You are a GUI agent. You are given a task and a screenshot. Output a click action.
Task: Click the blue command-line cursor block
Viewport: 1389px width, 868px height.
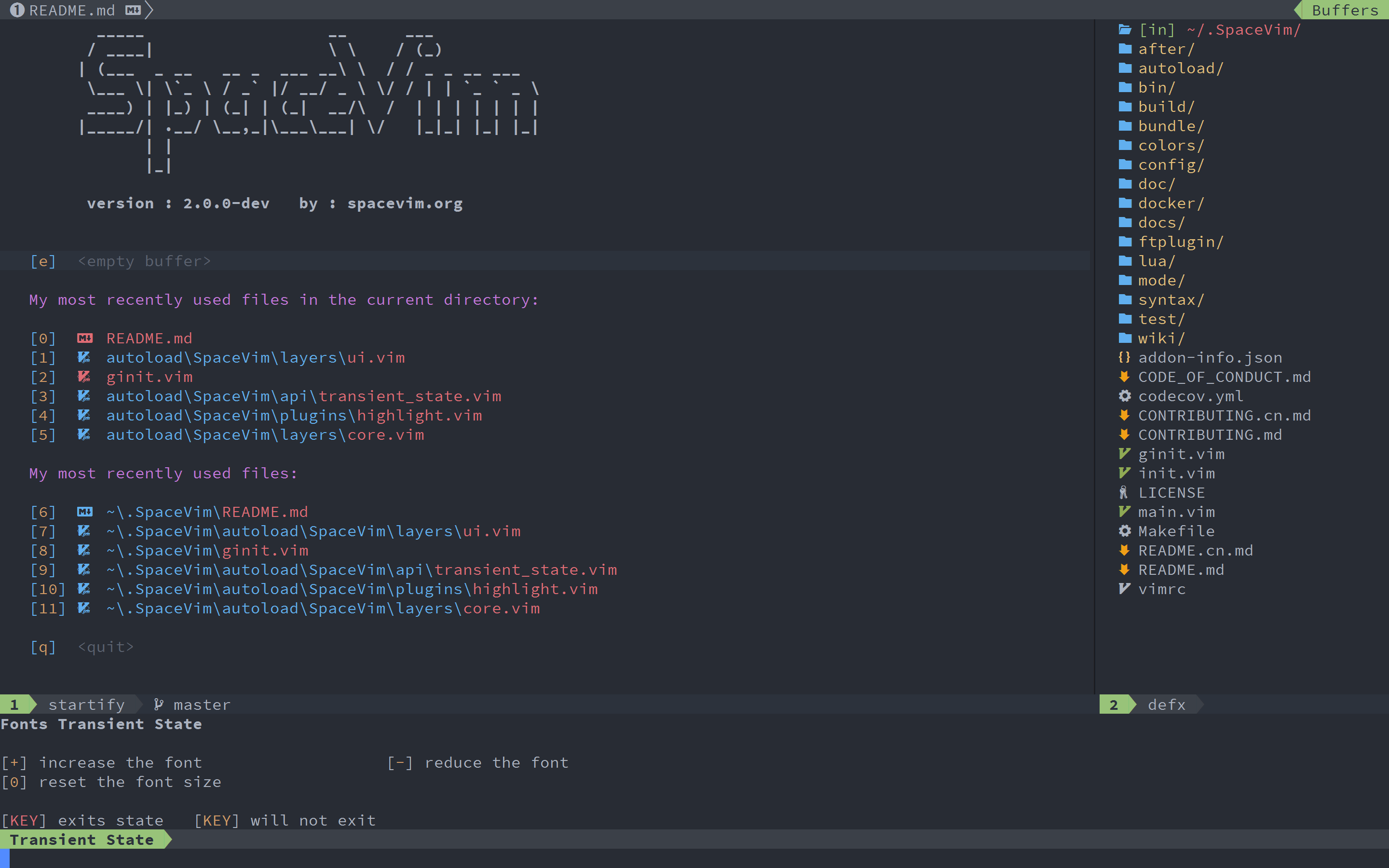(5, 858)
